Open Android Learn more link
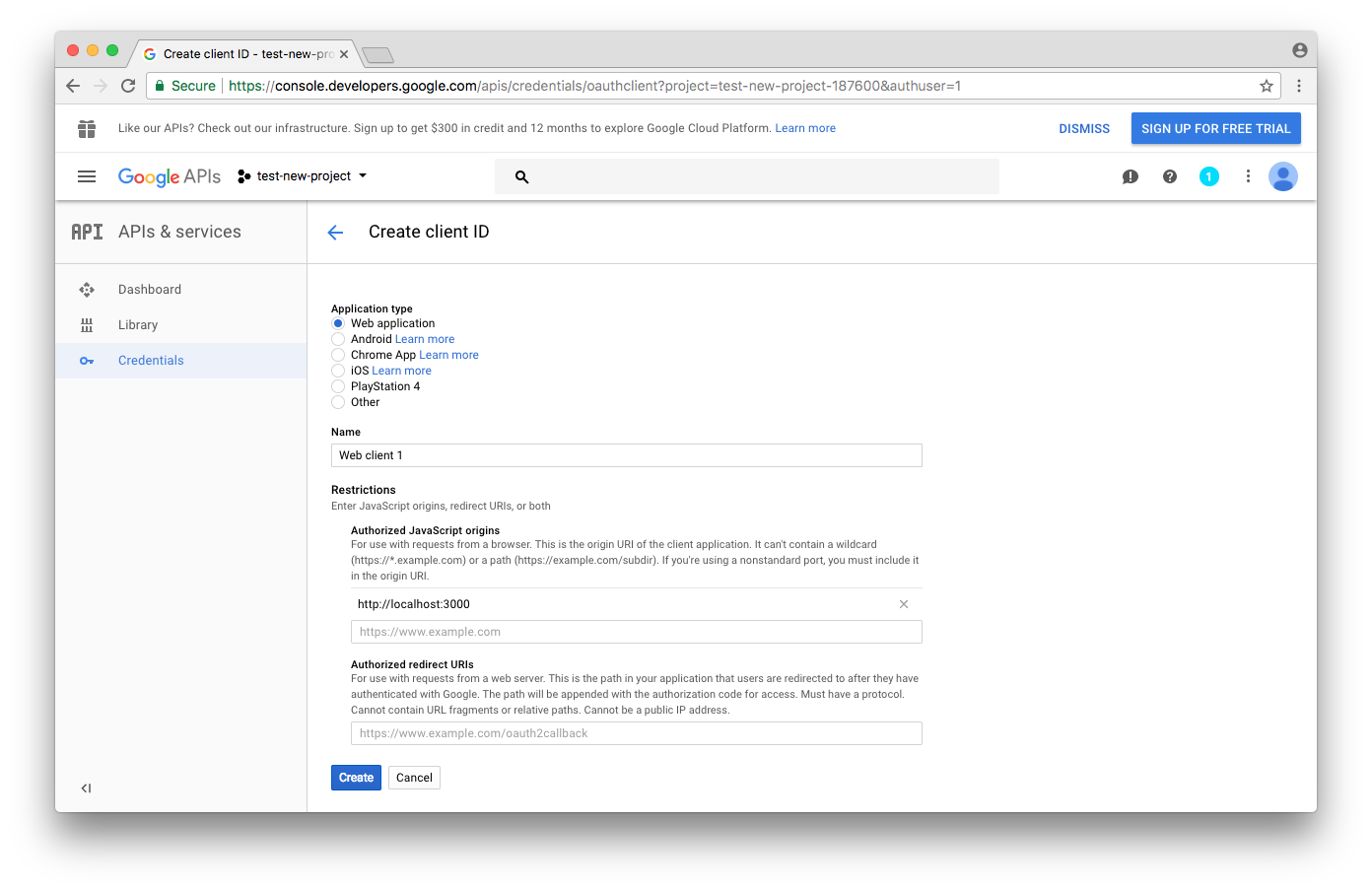Viewport: 1372px width, 891px height. (425, 339)
